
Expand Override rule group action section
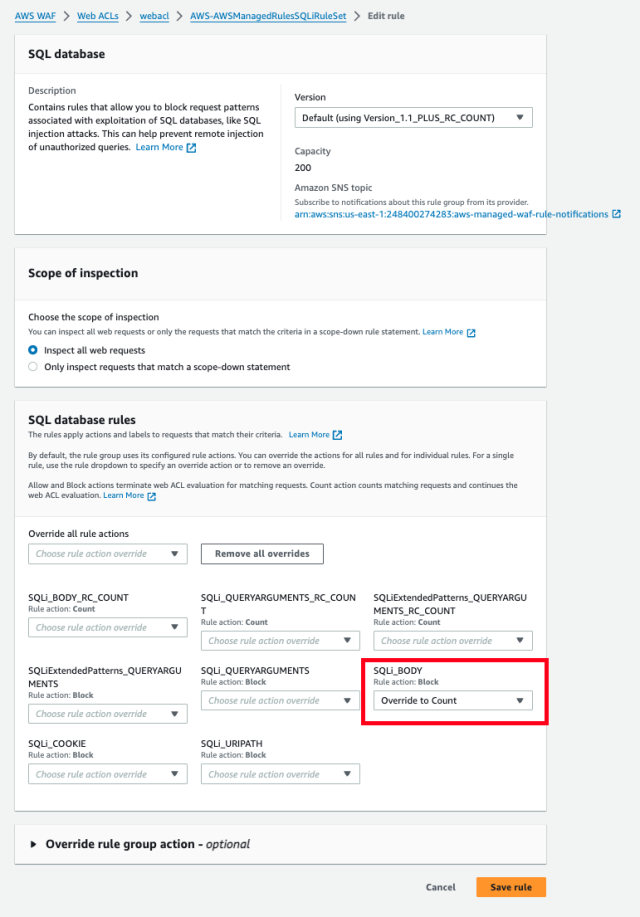[x=32, y=844]
